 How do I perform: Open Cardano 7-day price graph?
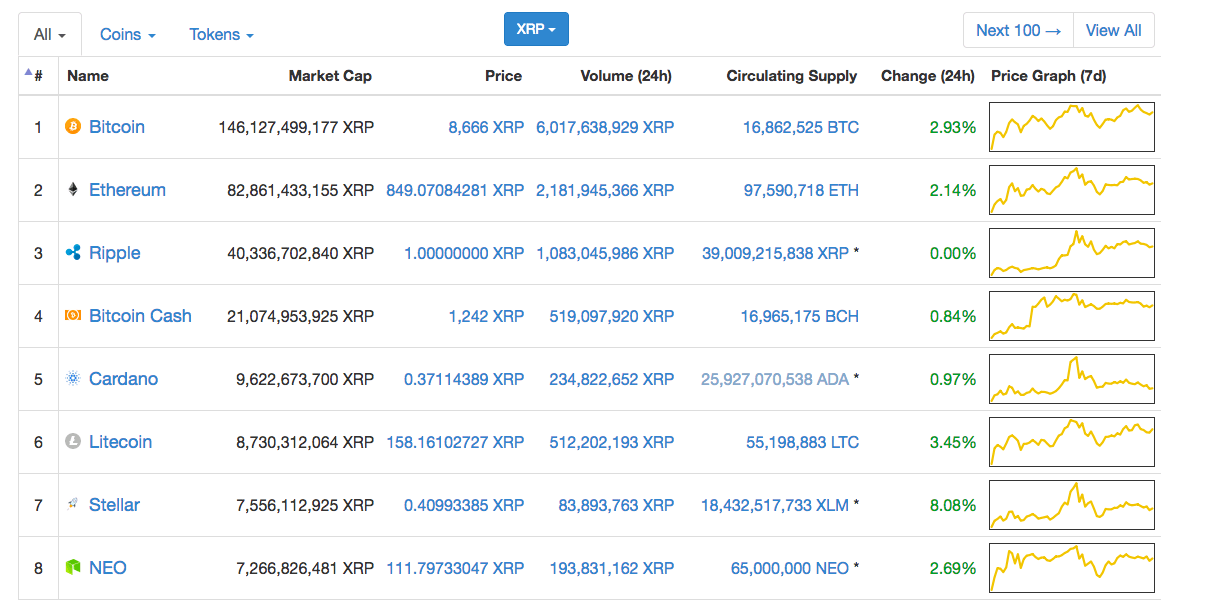click(1072, 379)
